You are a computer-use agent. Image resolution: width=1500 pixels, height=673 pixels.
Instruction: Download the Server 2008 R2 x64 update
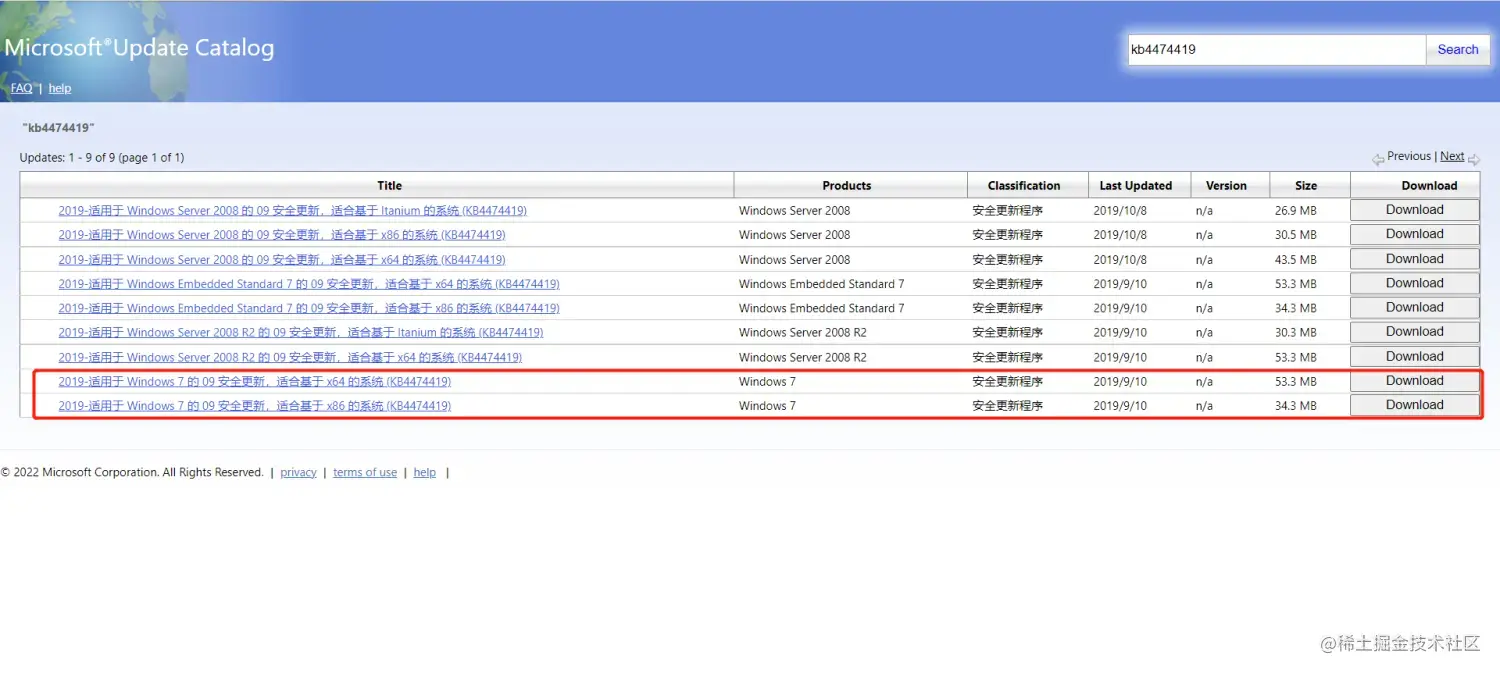1414,356
